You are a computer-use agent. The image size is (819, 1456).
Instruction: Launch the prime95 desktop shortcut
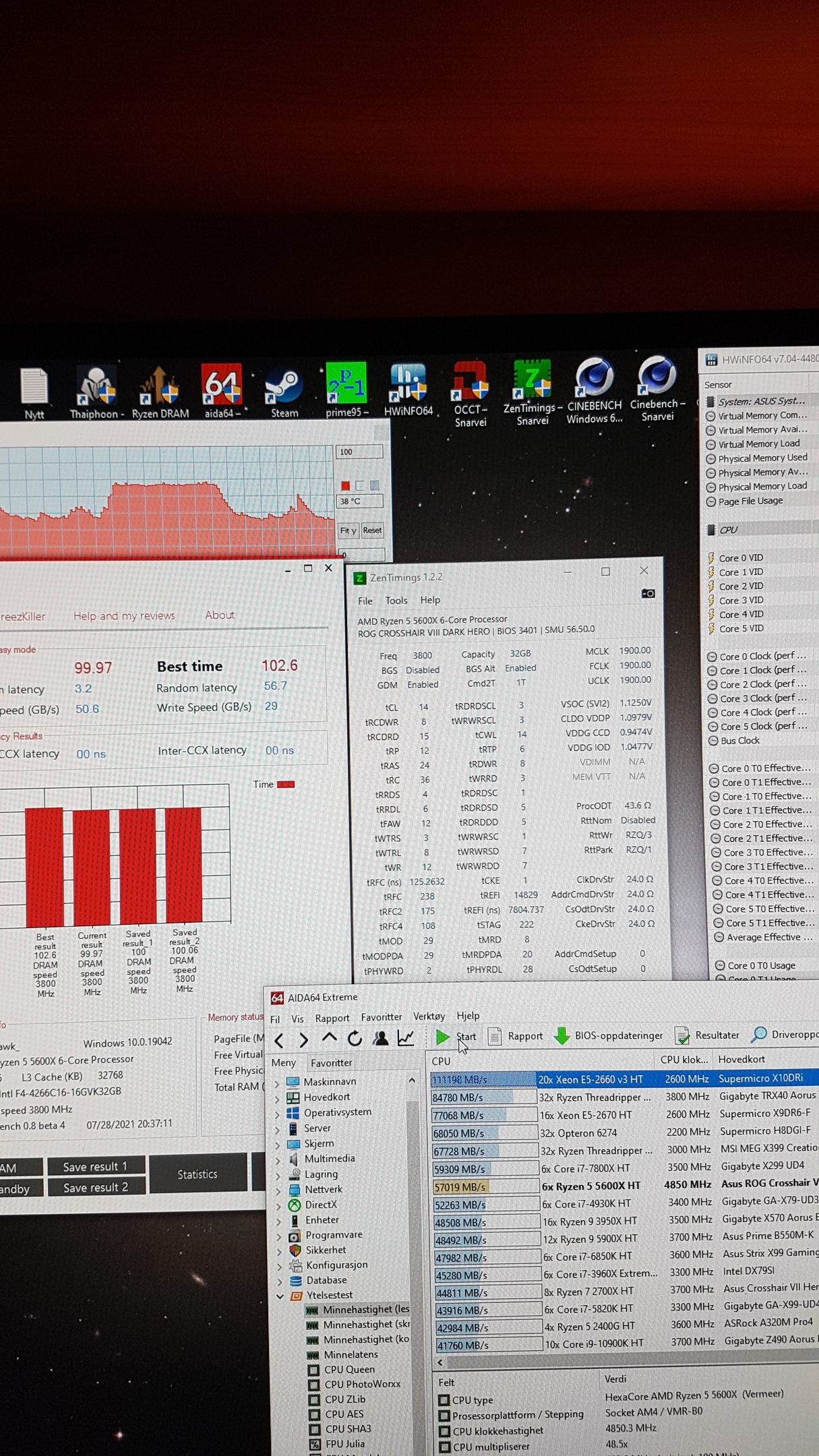pyautogui.click(x=346, y=390)
